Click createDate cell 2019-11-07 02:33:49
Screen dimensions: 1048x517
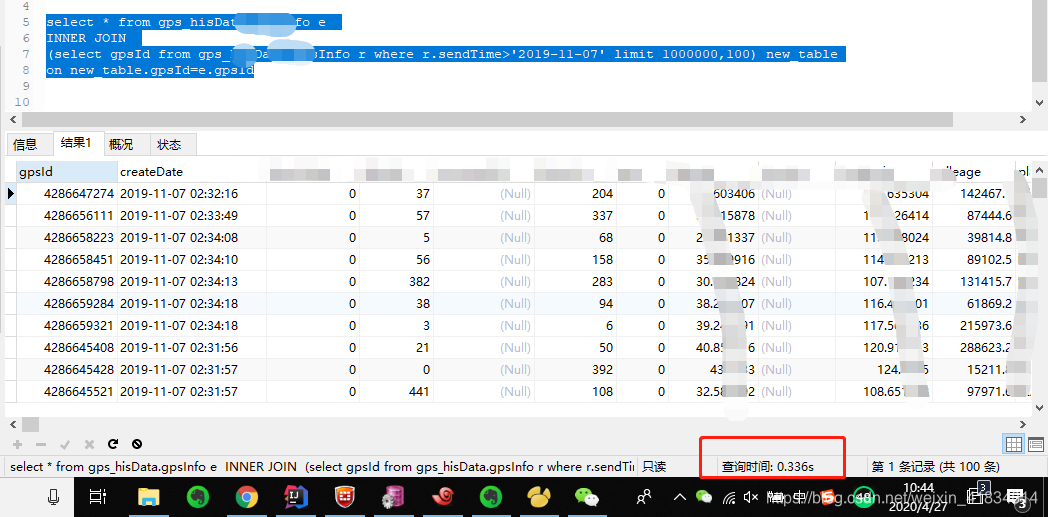click(192, 216)
